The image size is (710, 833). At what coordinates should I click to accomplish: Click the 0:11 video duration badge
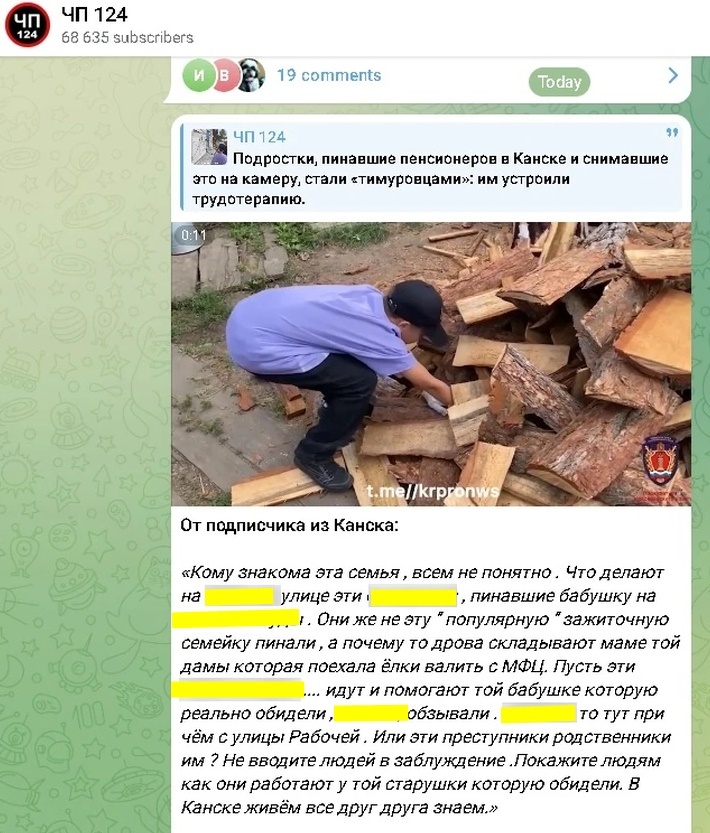(x=193, y=235)
